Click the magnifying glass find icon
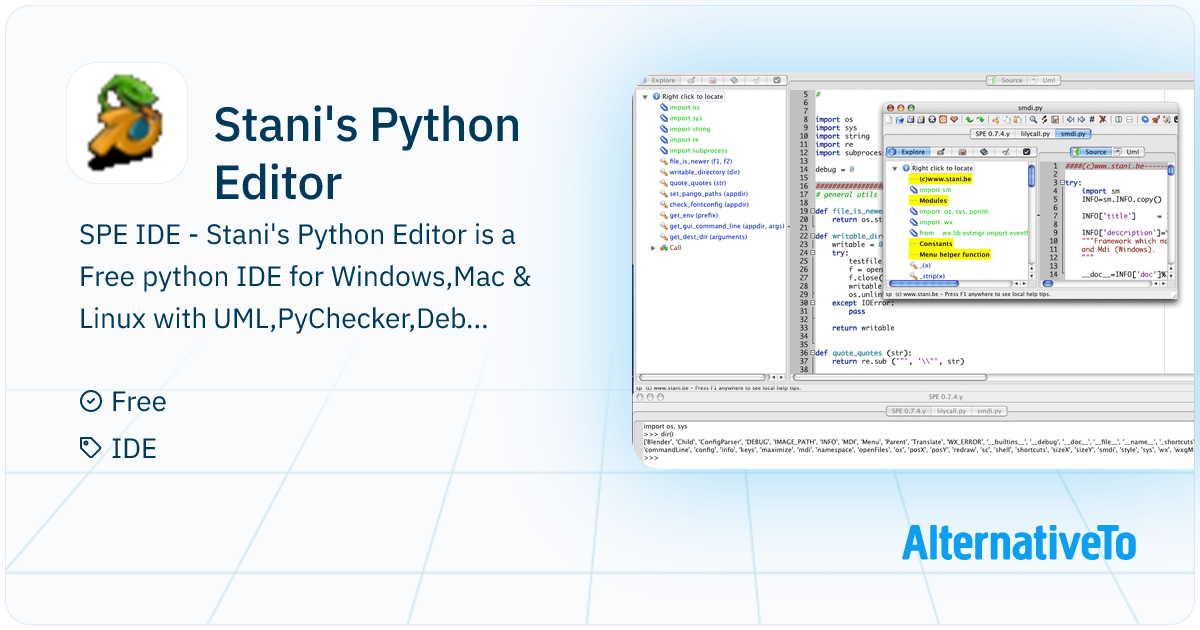The image size is (1200, 630). tap(1033, 119)
